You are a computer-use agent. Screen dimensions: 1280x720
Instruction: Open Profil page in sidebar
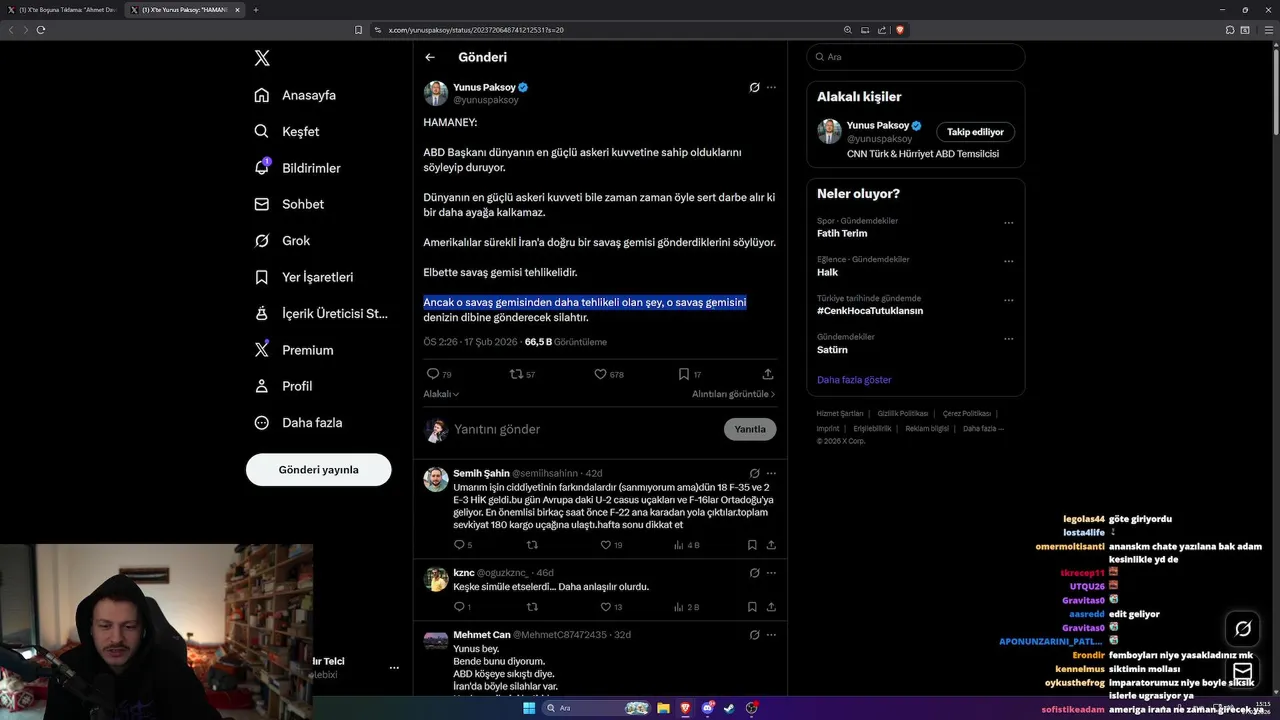pyautogui.click(x=284, y=386)
